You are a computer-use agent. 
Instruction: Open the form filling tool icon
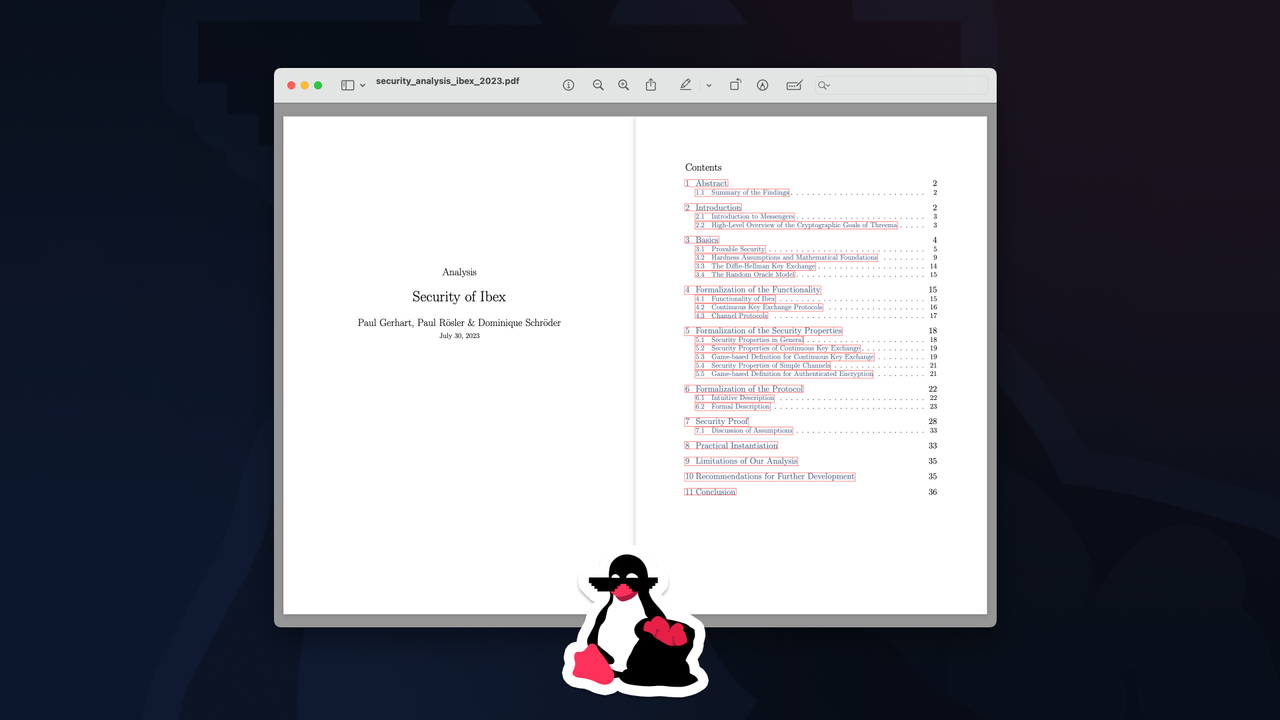(x=794, y=85)
